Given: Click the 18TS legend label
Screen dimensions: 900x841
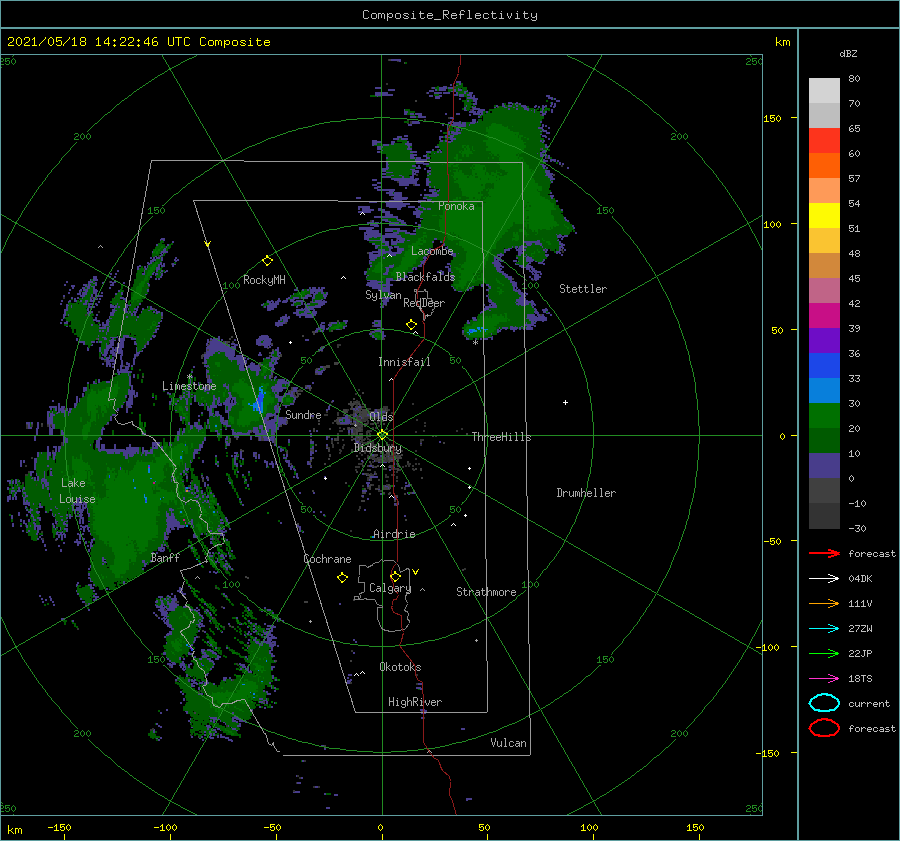Looking at the screenshot, I should (860, 679).
